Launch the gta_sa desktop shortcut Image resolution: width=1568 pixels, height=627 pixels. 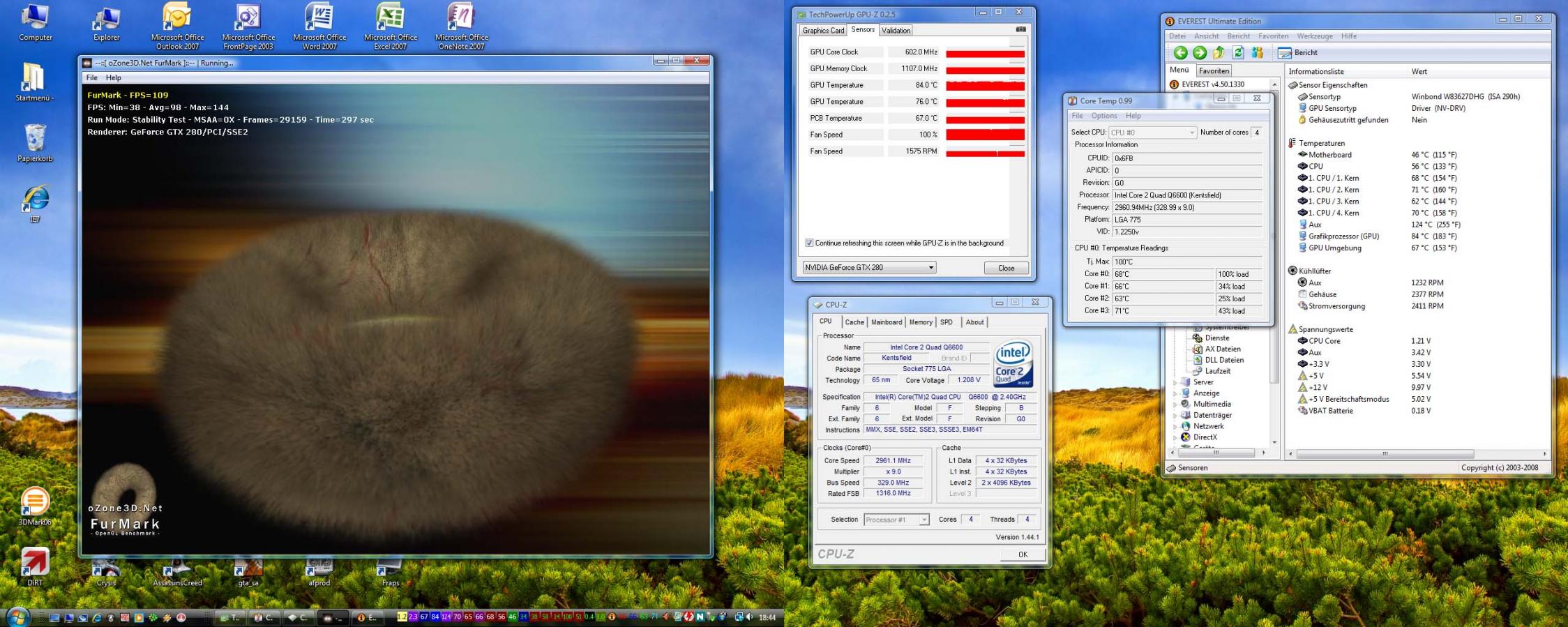248,572
